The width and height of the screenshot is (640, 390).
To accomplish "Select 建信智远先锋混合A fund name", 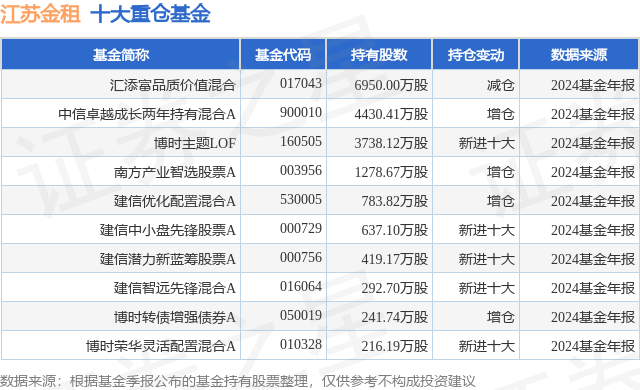I will [x=175, y=288].
